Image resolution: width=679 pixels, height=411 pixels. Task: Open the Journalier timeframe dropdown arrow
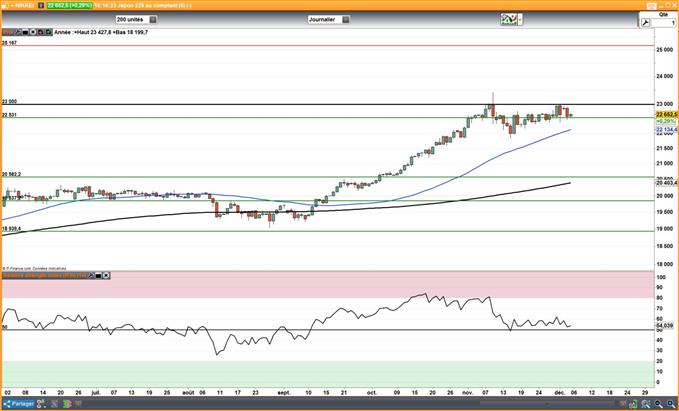[345, 19]
